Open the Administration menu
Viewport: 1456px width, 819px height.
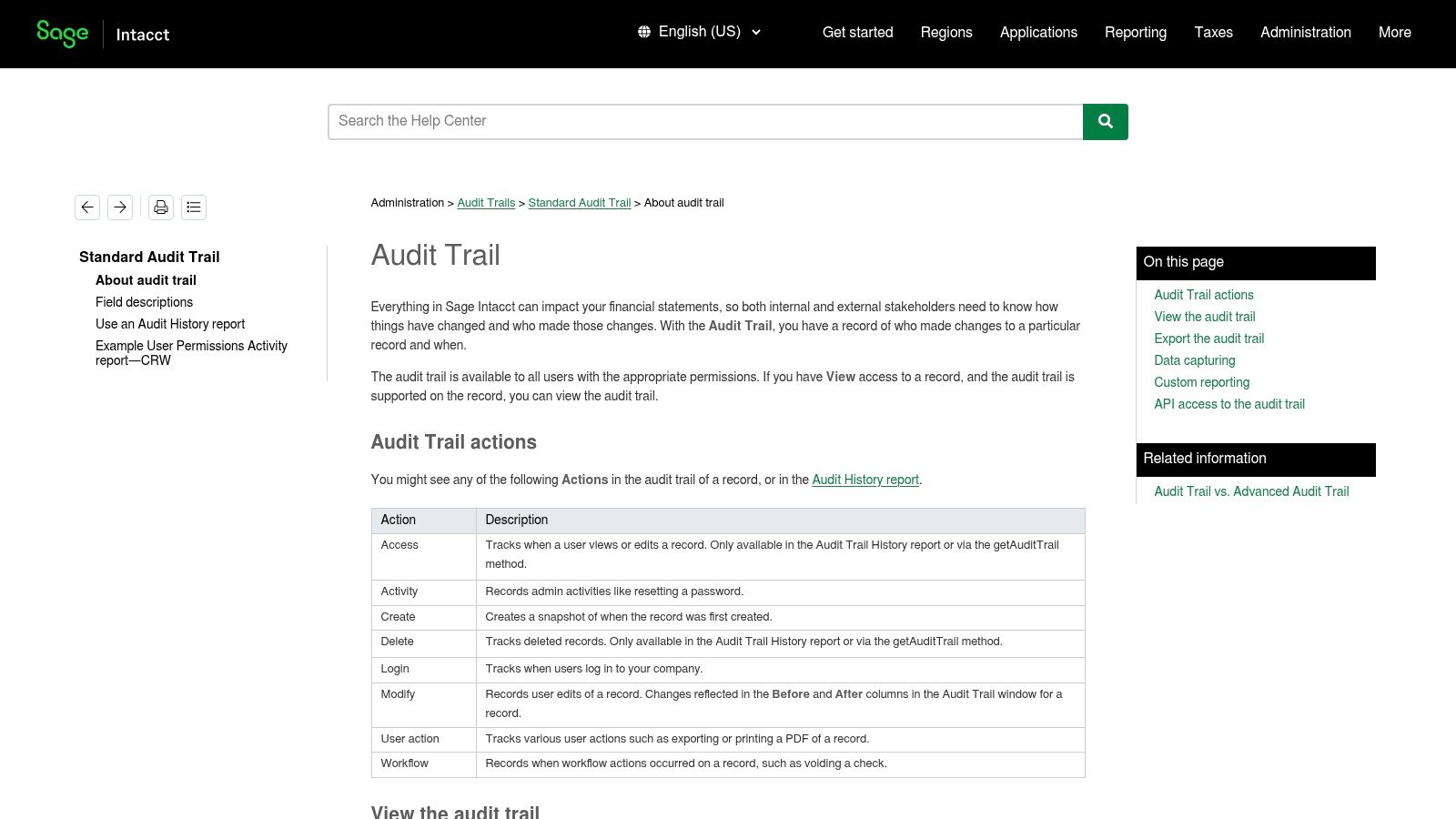[x=1306, y=33]
